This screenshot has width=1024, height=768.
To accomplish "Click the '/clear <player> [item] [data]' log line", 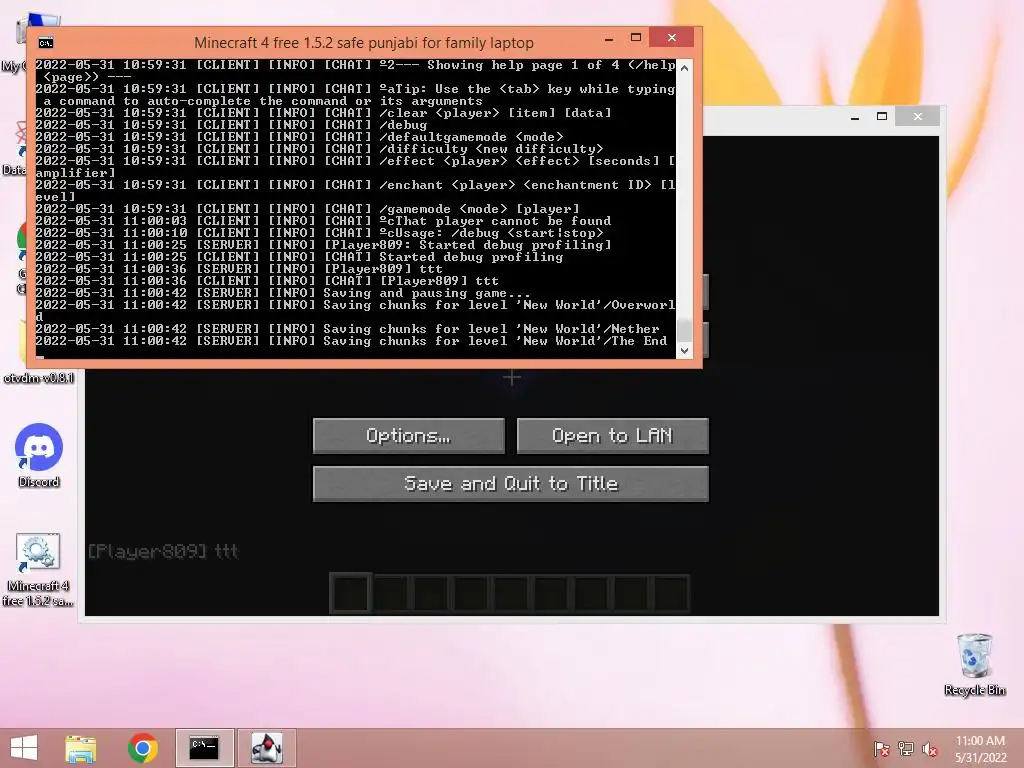I will [323, 113].
